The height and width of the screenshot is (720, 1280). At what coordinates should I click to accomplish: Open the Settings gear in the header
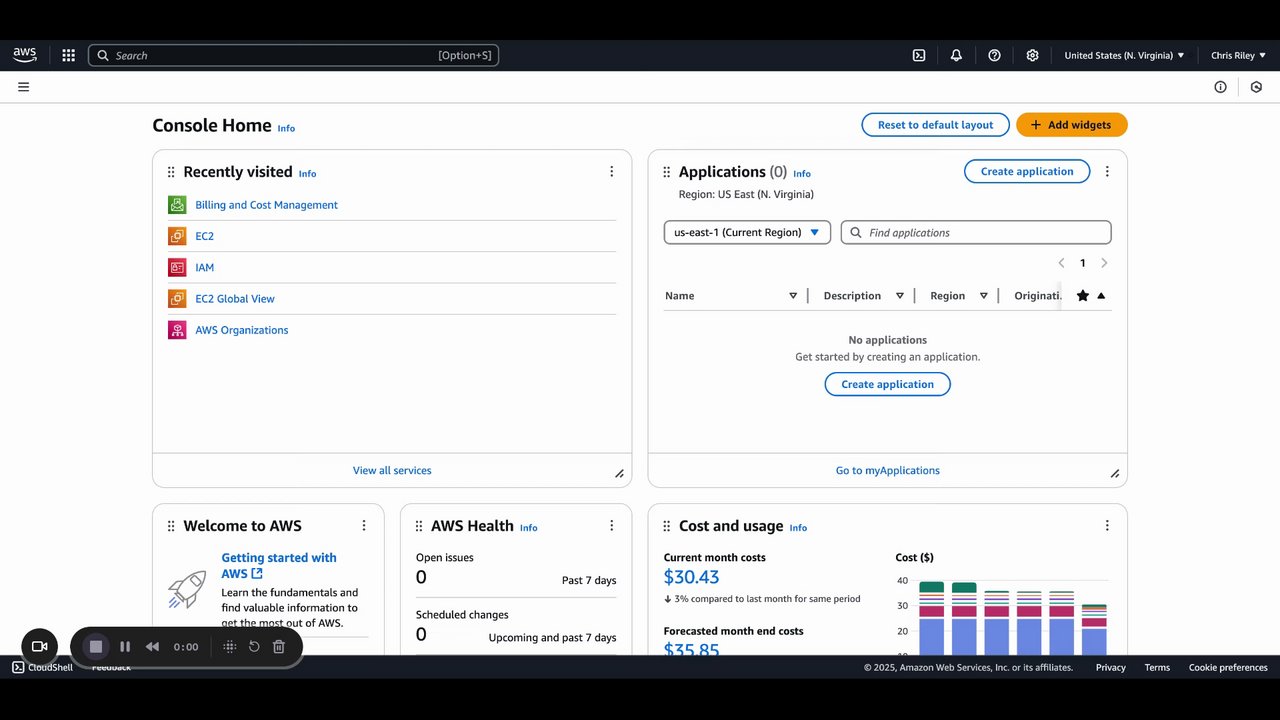1032,56
